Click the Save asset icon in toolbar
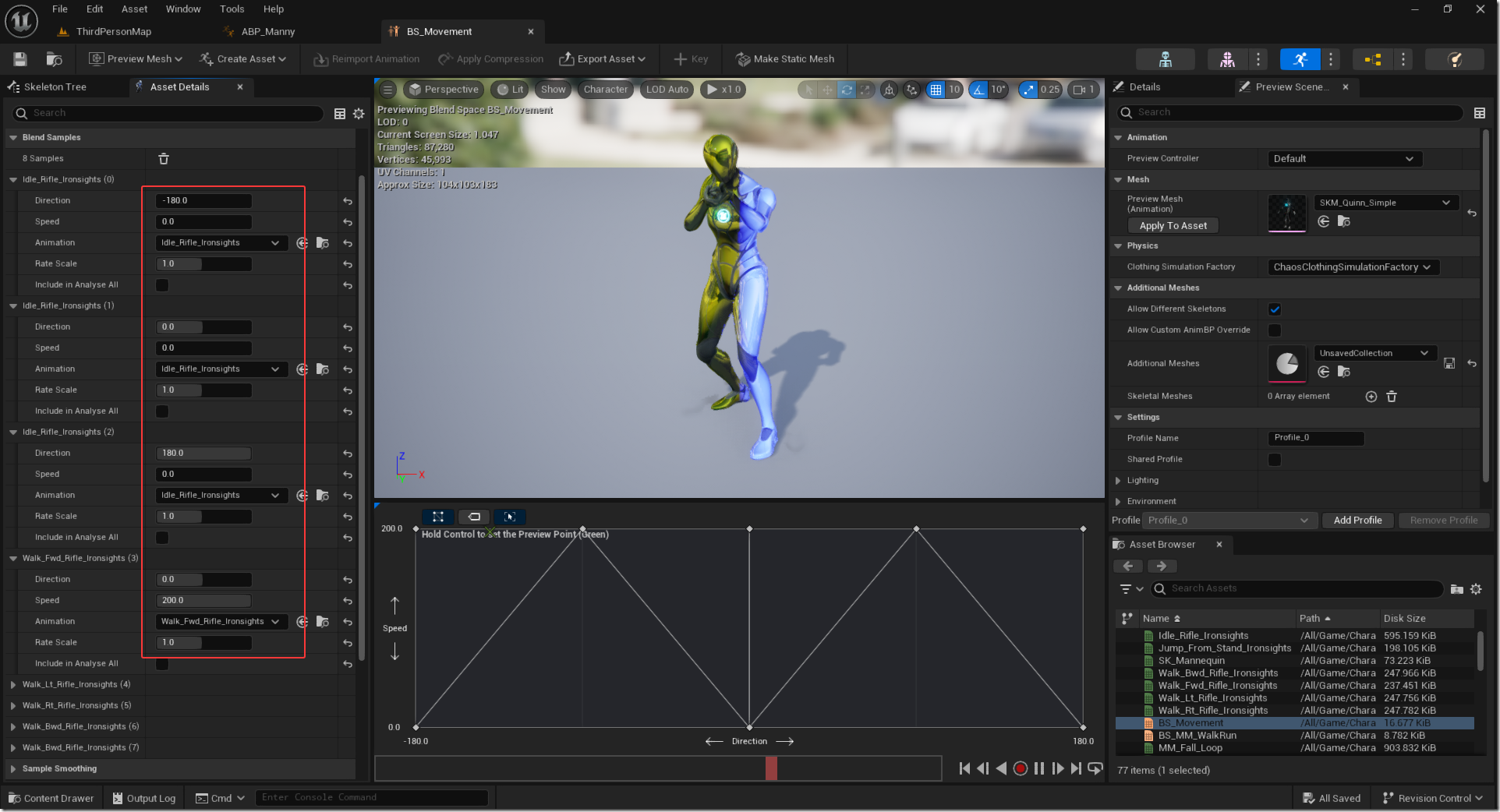The image size is (1500, 812). 20,59
